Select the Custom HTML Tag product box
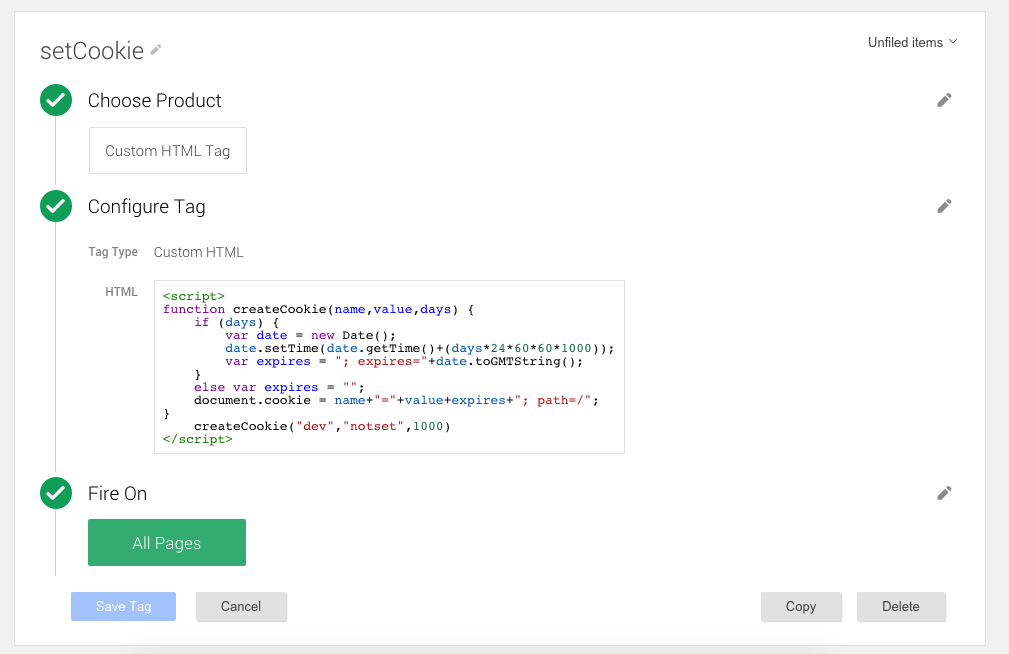 click(x=167, y=151)
